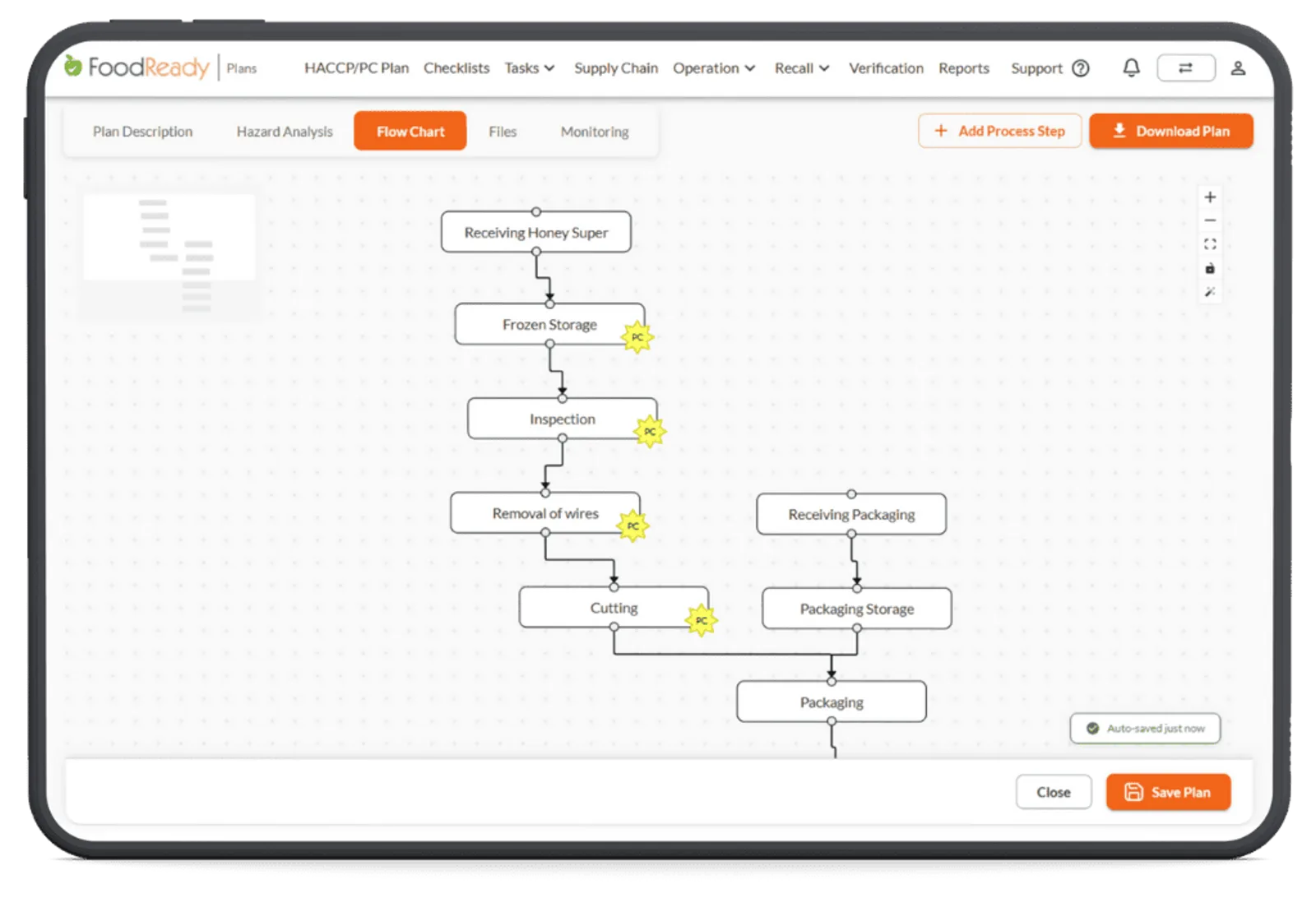This screenshot has width=1316, height=903.
Task: Click the flow chart minimap thumbnail
Action: pyautogui.click(x=169, y=255)
